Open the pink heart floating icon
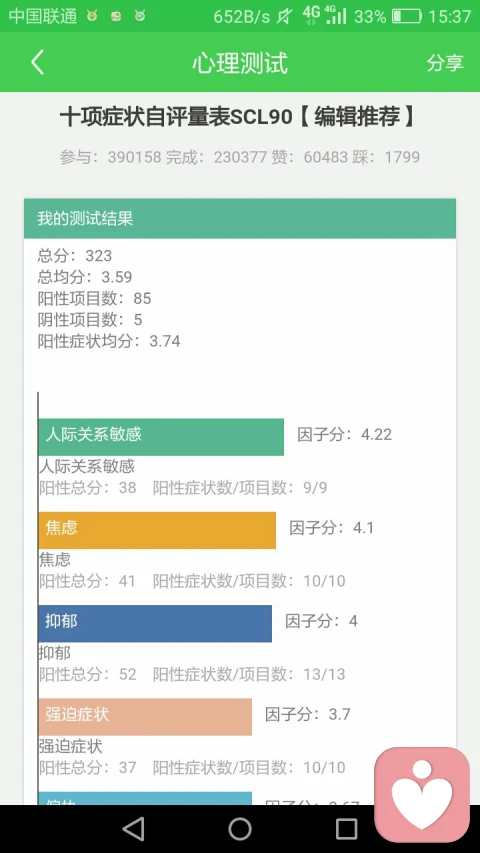Screen dimensions: 480x853 (x=422, y=794)
